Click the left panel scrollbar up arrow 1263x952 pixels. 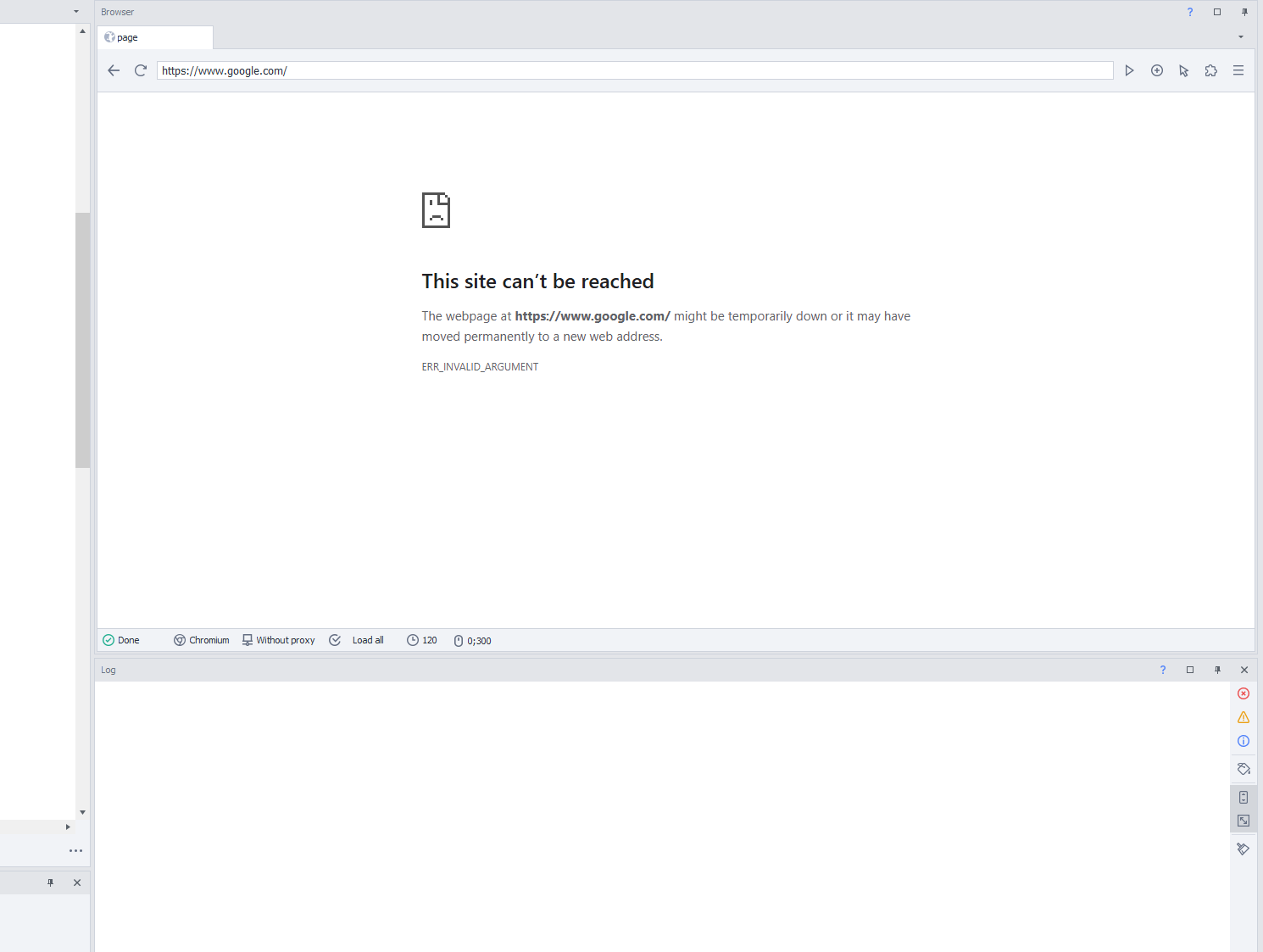82,31
